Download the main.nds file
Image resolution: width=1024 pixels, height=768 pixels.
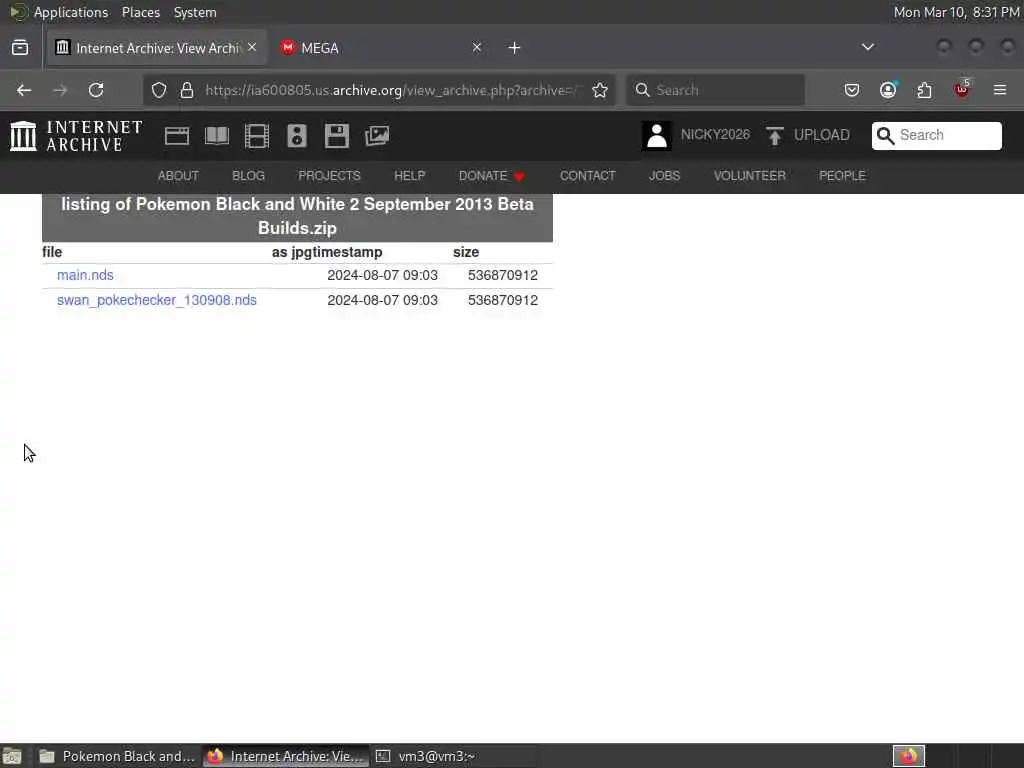[86, 275]
